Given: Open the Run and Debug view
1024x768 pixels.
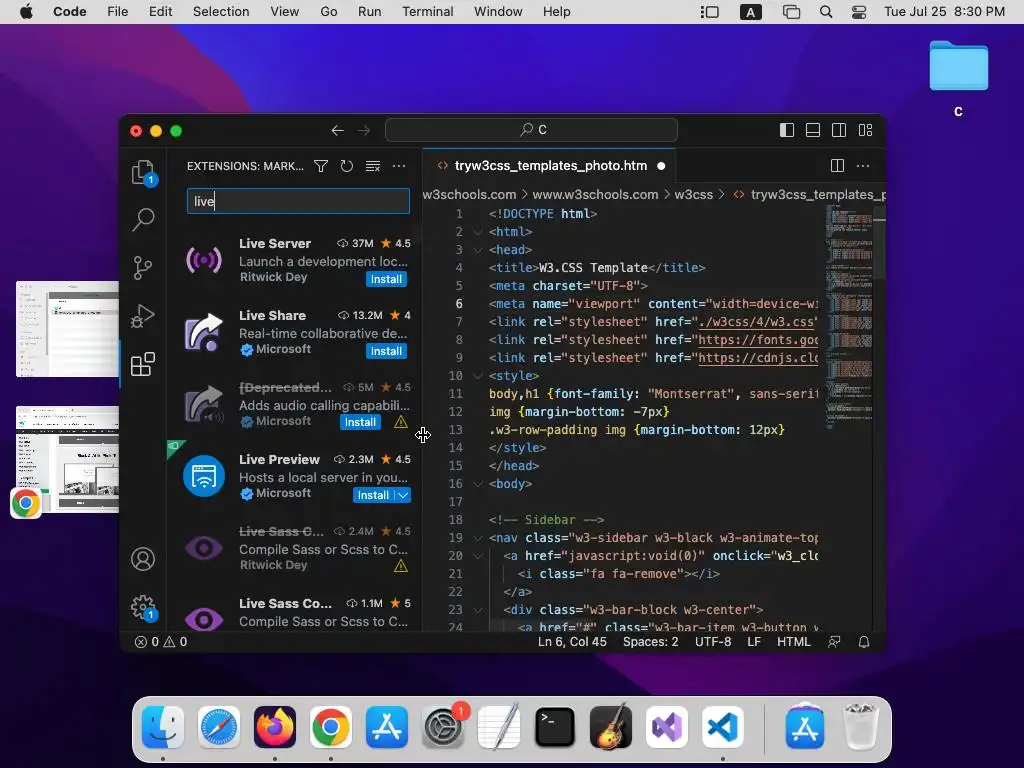Looking at the screenshot, I should click(142, 316).
